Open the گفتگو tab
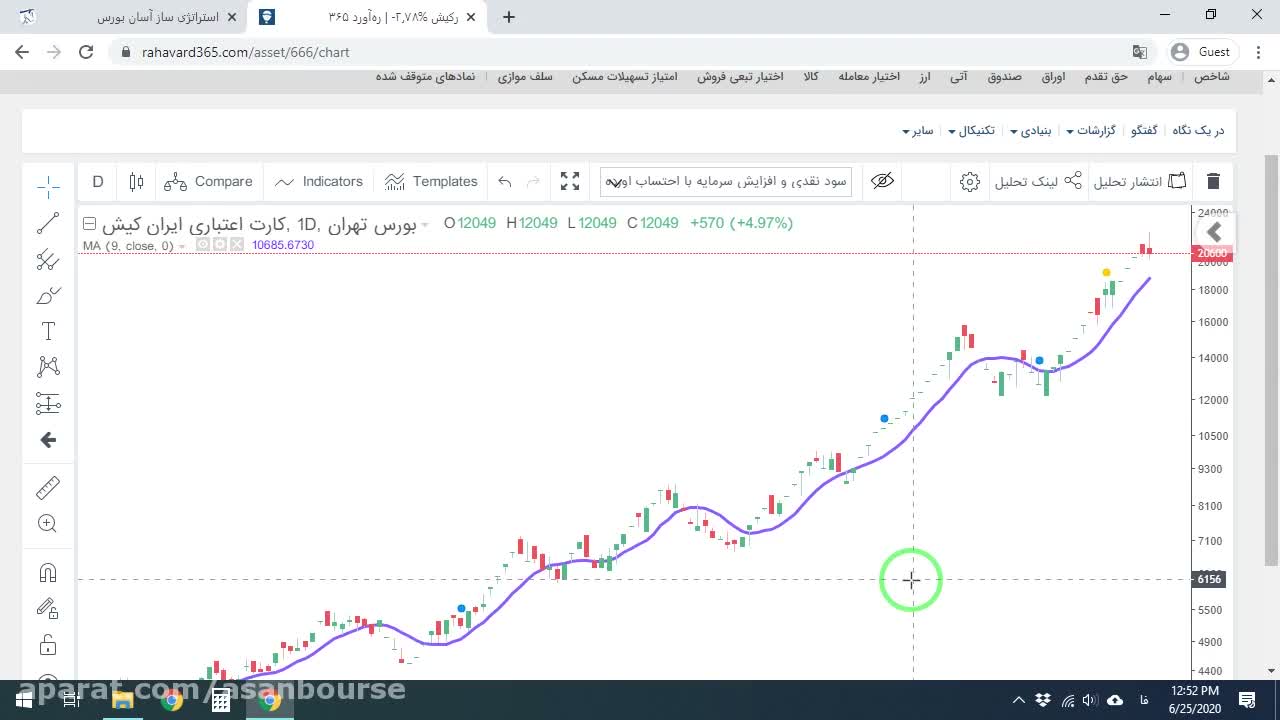The width and height of the screenshot is (1280, 720). [1144, 131]
